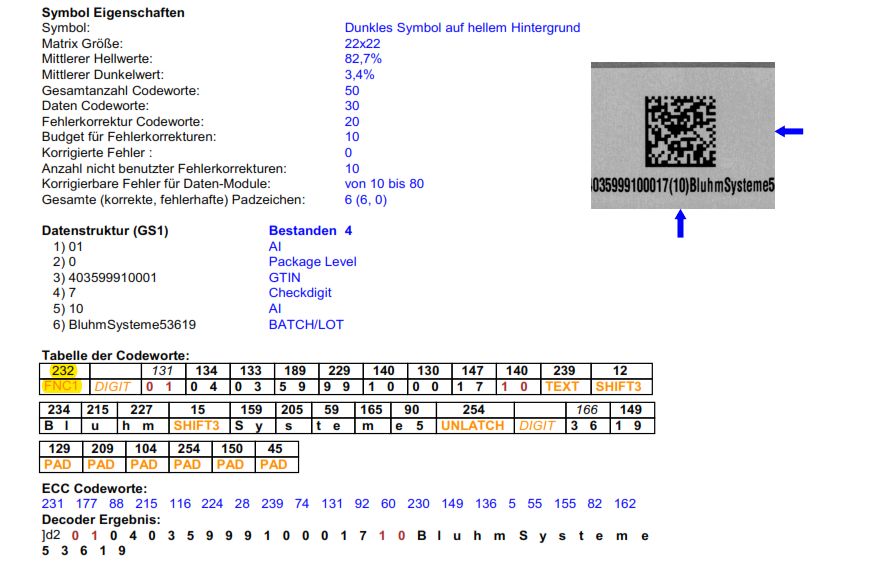The width and height of the screenshot is (871, 573).
Task: Click the 'Package Level' description
Action: click(313, 262)
